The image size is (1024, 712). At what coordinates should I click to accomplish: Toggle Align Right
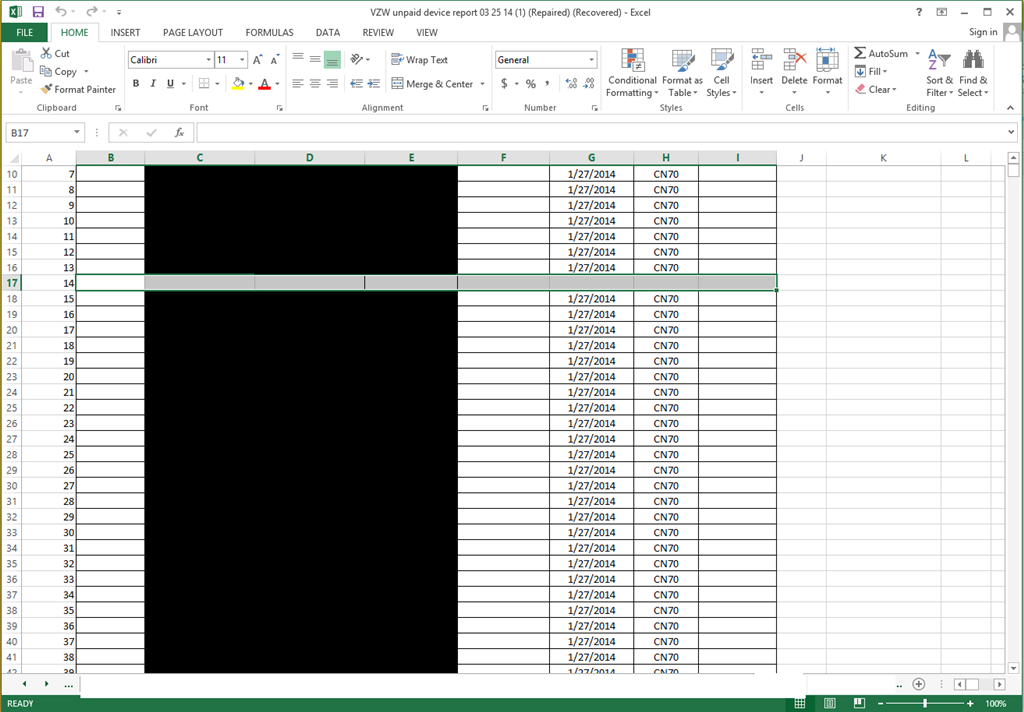coord(332,84)
